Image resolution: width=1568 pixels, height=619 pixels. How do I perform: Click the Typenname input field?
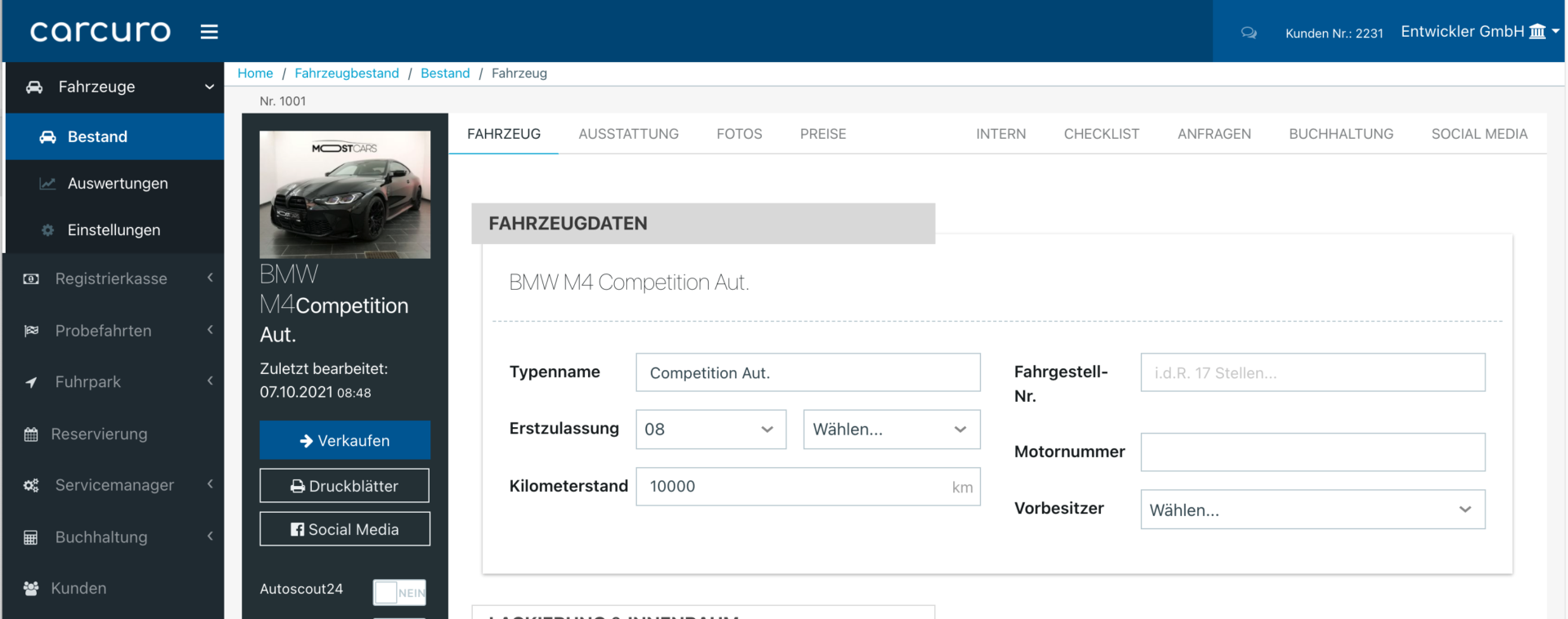click(x=808, y=372)
